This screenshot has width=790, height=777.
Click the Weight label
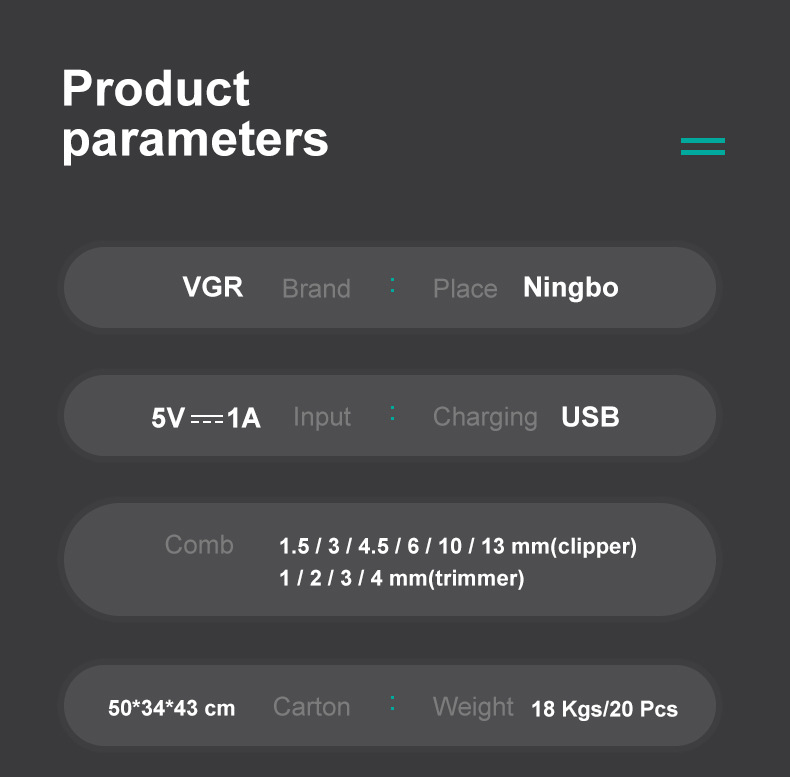[x=473, y=707]
